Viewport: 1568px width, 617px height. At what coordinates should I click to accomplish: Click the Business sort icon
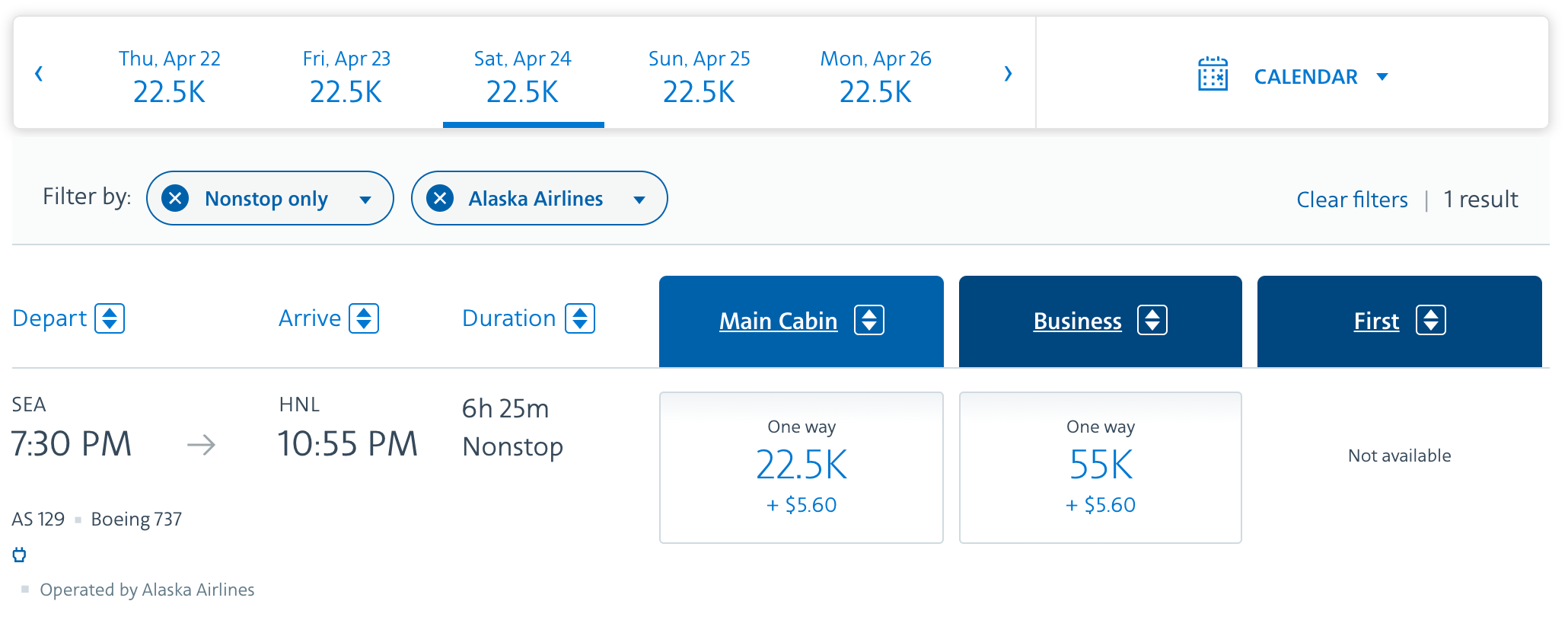click(x=1152, y=320)
